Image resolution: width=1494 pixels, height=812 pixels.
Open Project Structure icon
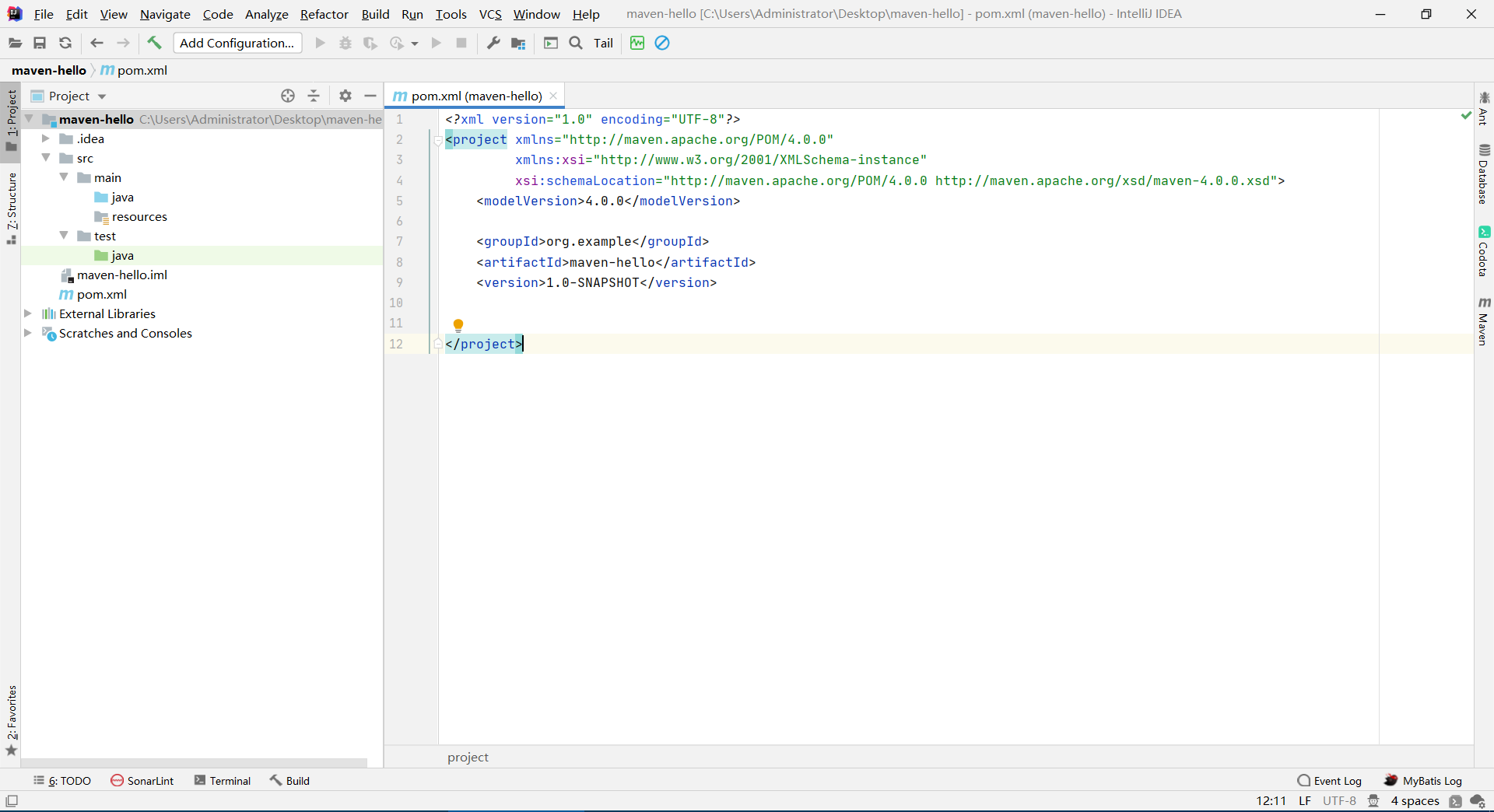[518, 44]
